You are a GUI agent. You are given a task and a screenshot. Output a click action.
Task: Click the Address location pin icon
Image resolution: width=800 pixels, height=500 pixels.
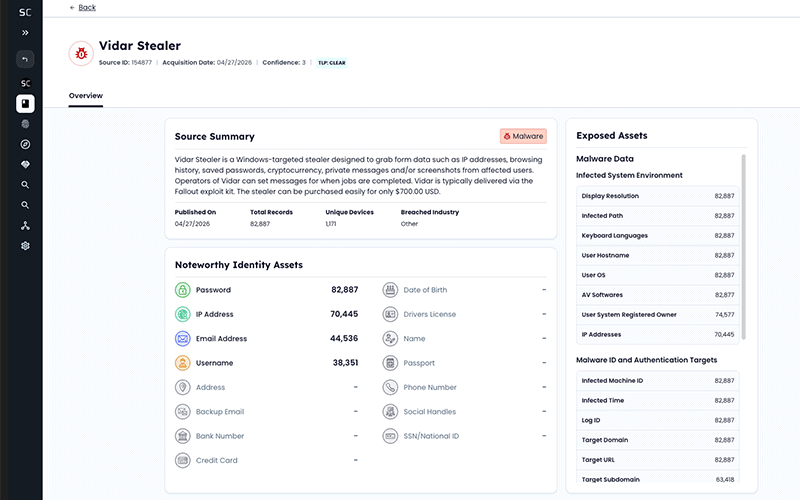pyautogui.click(x=183, y=387)
